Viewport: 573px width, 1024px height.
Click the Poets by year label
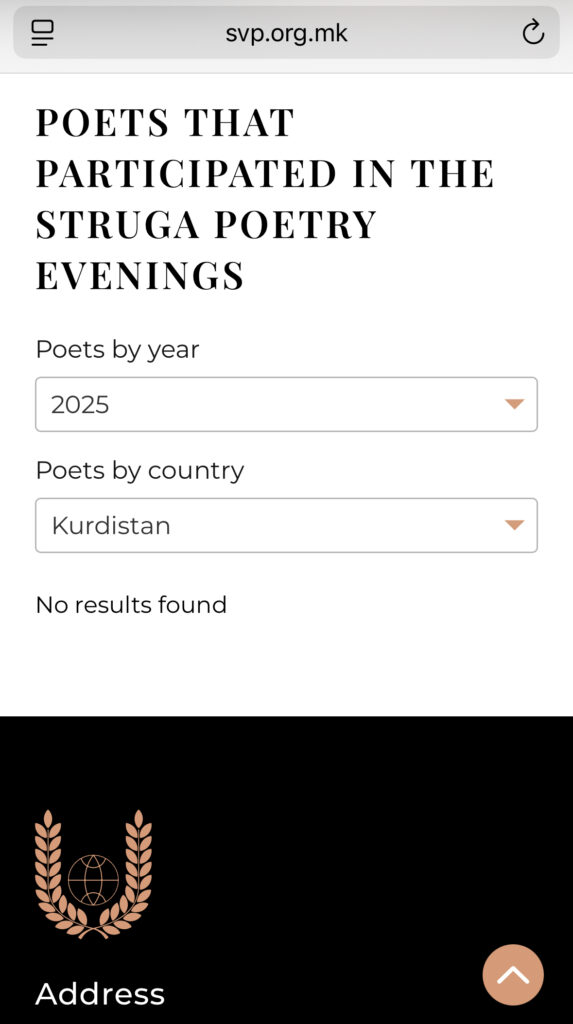118,350
